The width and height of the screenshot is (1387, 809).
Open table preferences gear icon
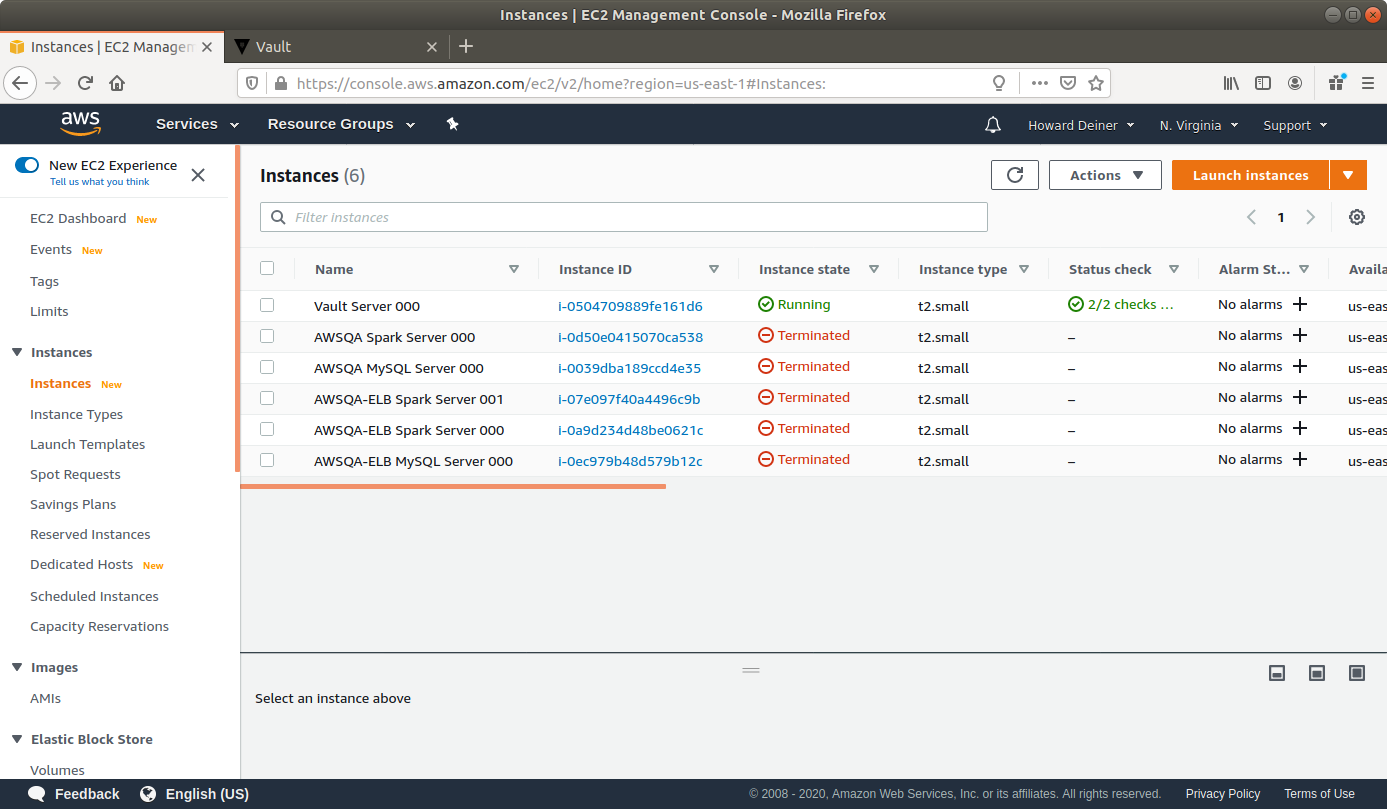[1357, 217]
